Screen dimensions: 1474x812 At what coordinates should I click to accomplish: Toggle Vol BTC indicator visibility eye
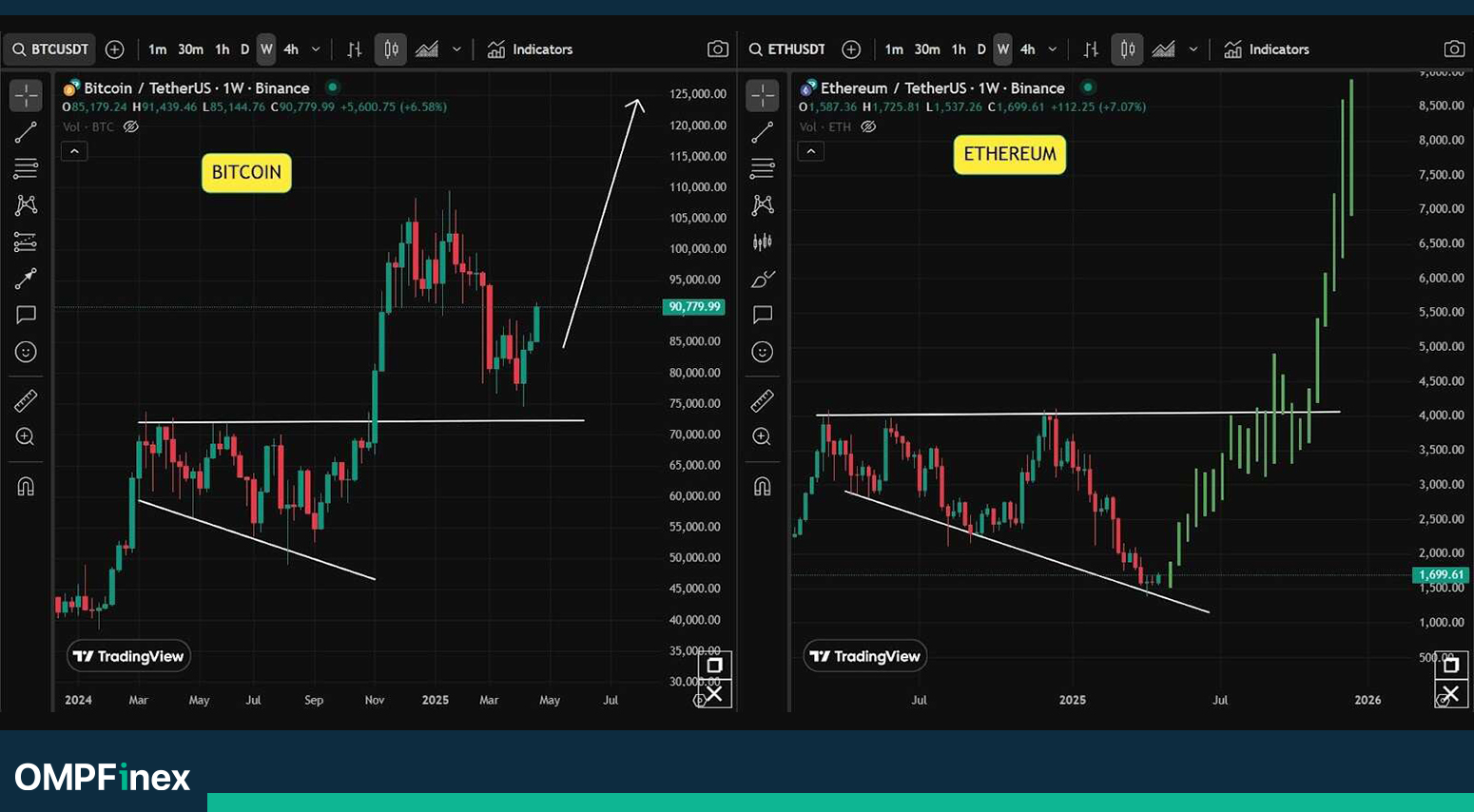click(x=131, y=126)
